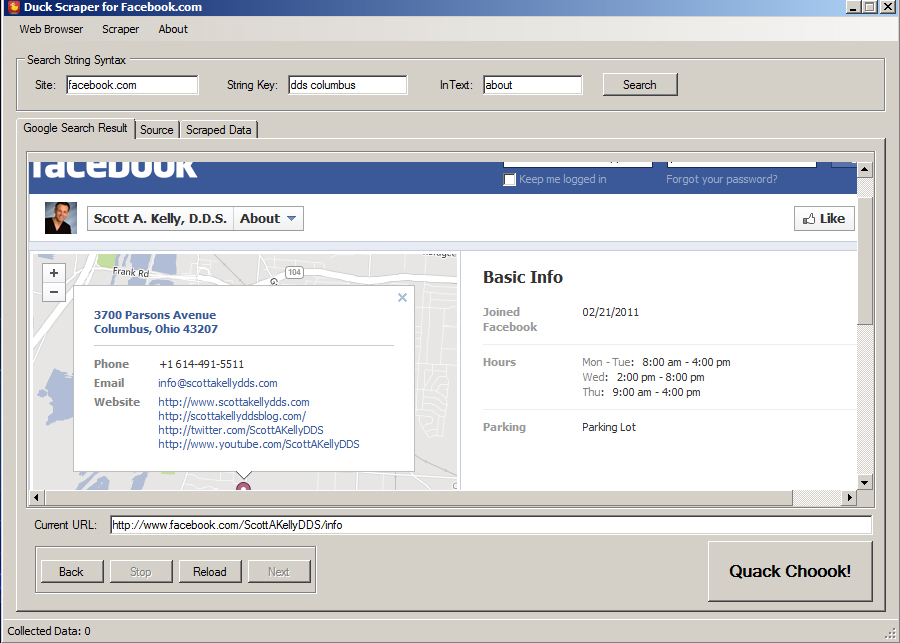Open the Web Browser menu
The height and width of the screenshot is (643, 900).
(x=51, y=29)
